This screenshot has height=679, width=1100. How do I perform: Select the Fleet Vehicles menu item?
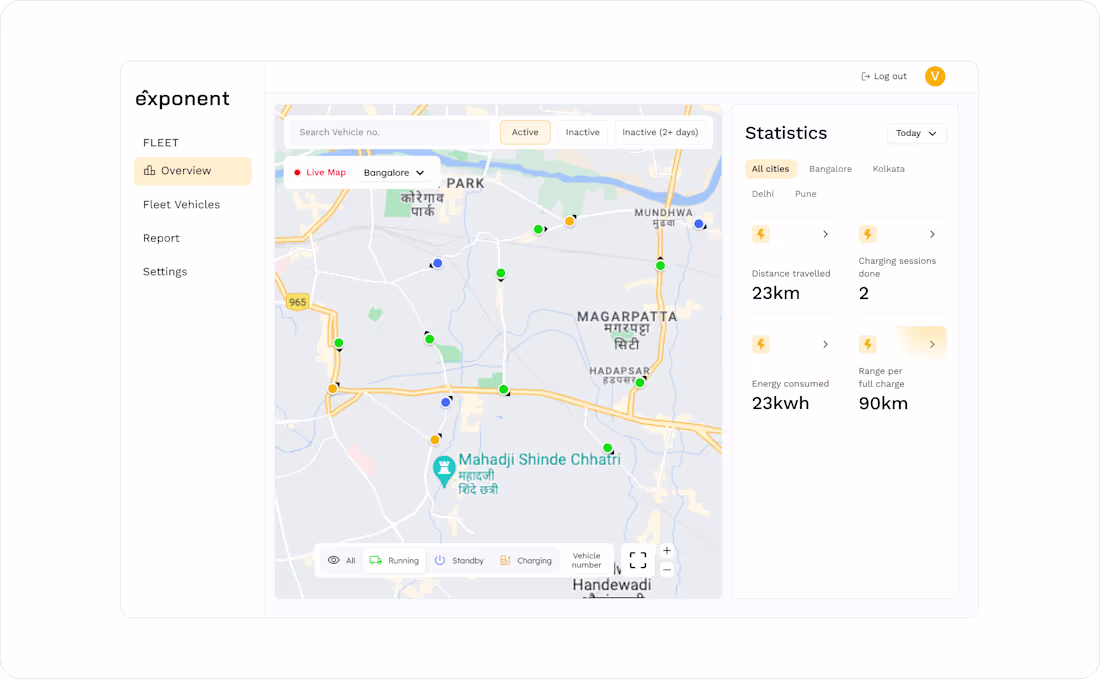pyautogui.click(x=181, y=204)
